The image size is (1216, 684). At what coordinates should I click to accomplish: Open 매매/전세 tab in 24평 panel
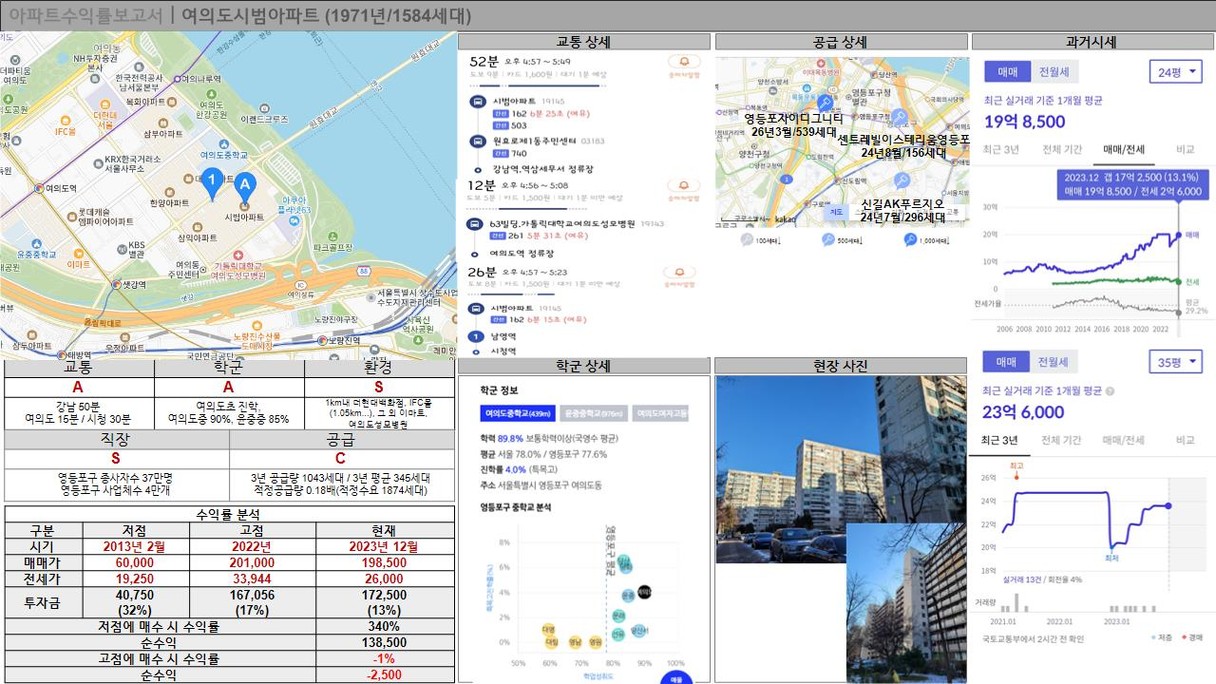click(1124, 149)
